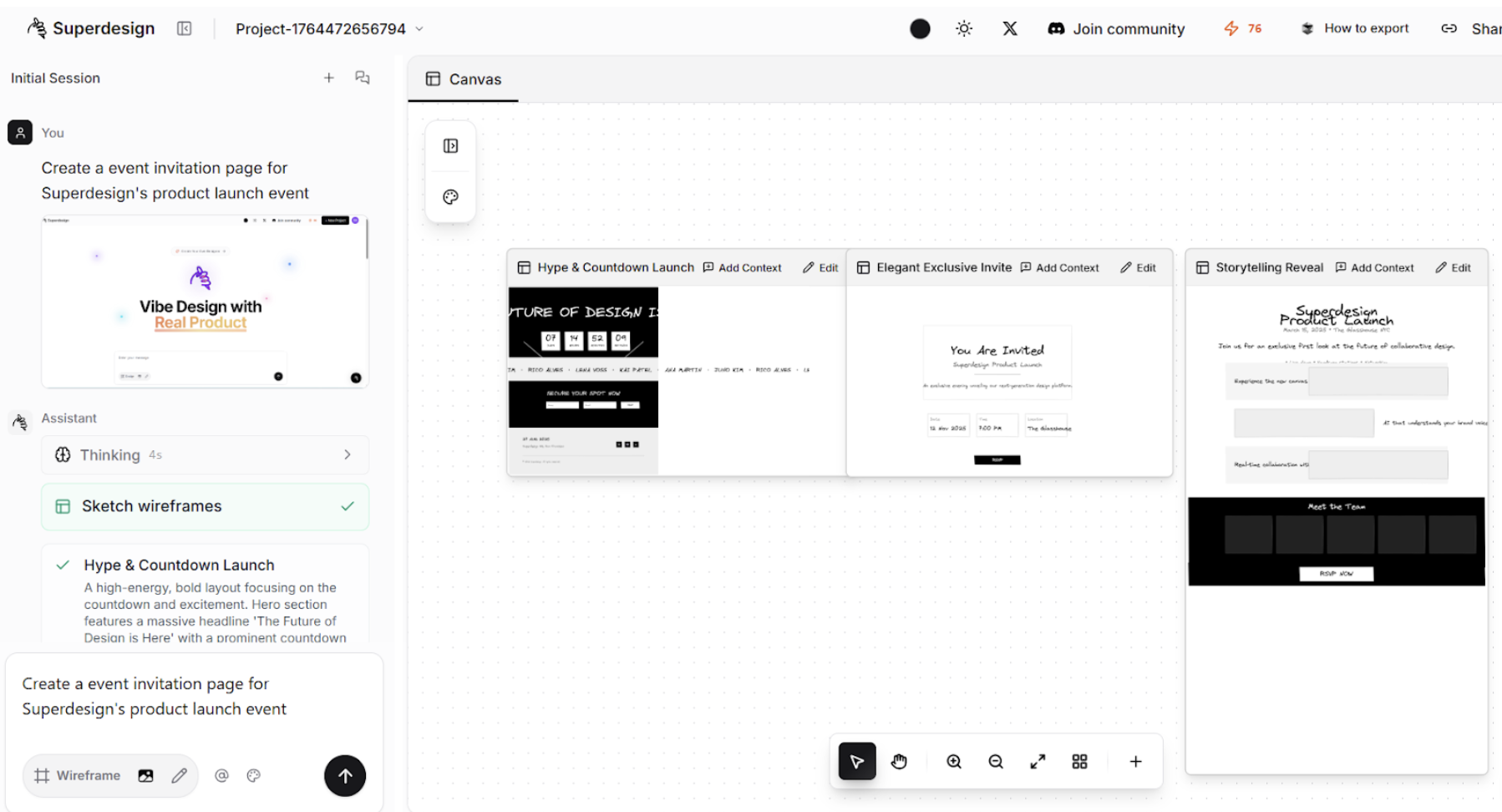Expand the Project-1764472656794 dropdown
This screenshot has height=812, width=1502.
[419, 28]
